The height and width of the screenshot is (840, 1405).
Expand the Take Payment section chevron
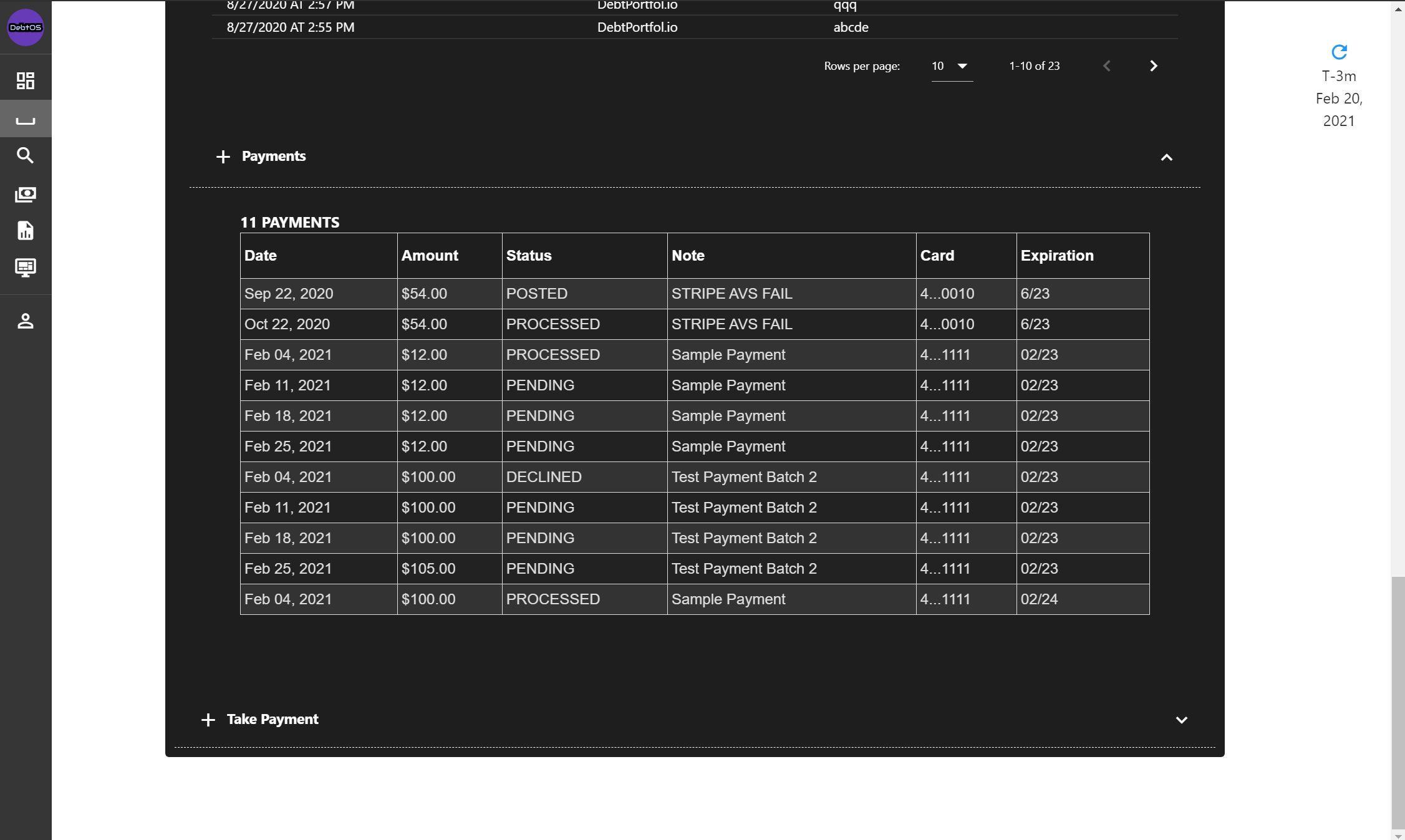(x=1181, y=720)
